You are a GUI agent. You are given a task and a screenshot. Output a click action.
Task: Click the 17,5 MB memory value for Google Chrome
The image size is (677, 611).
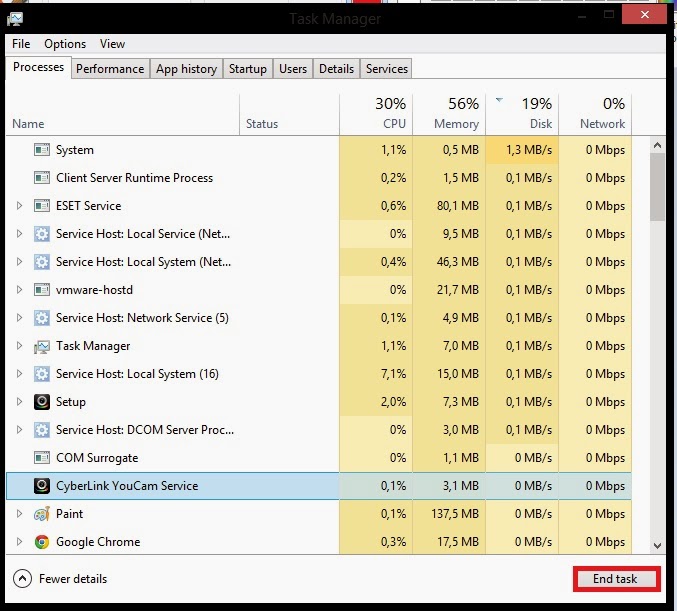tap(458, 542)
